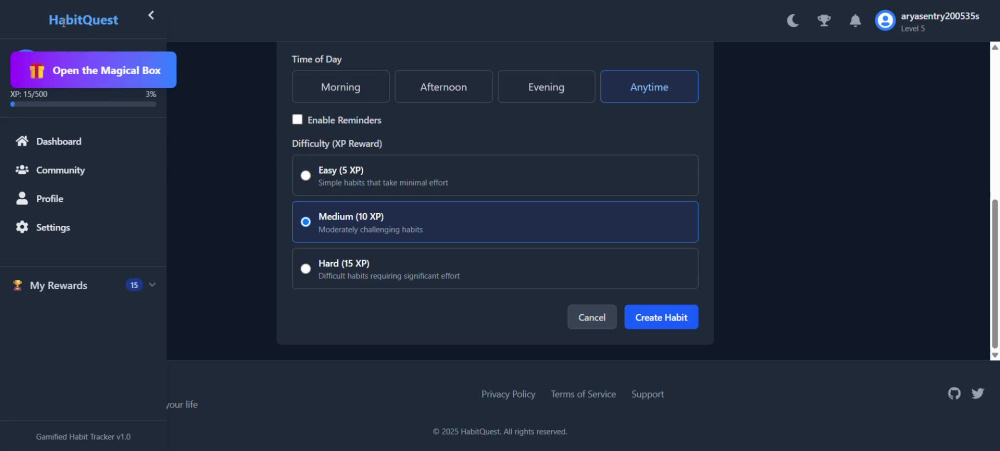Choose Afternoon time of day
1000x451 pixels.
443,87
